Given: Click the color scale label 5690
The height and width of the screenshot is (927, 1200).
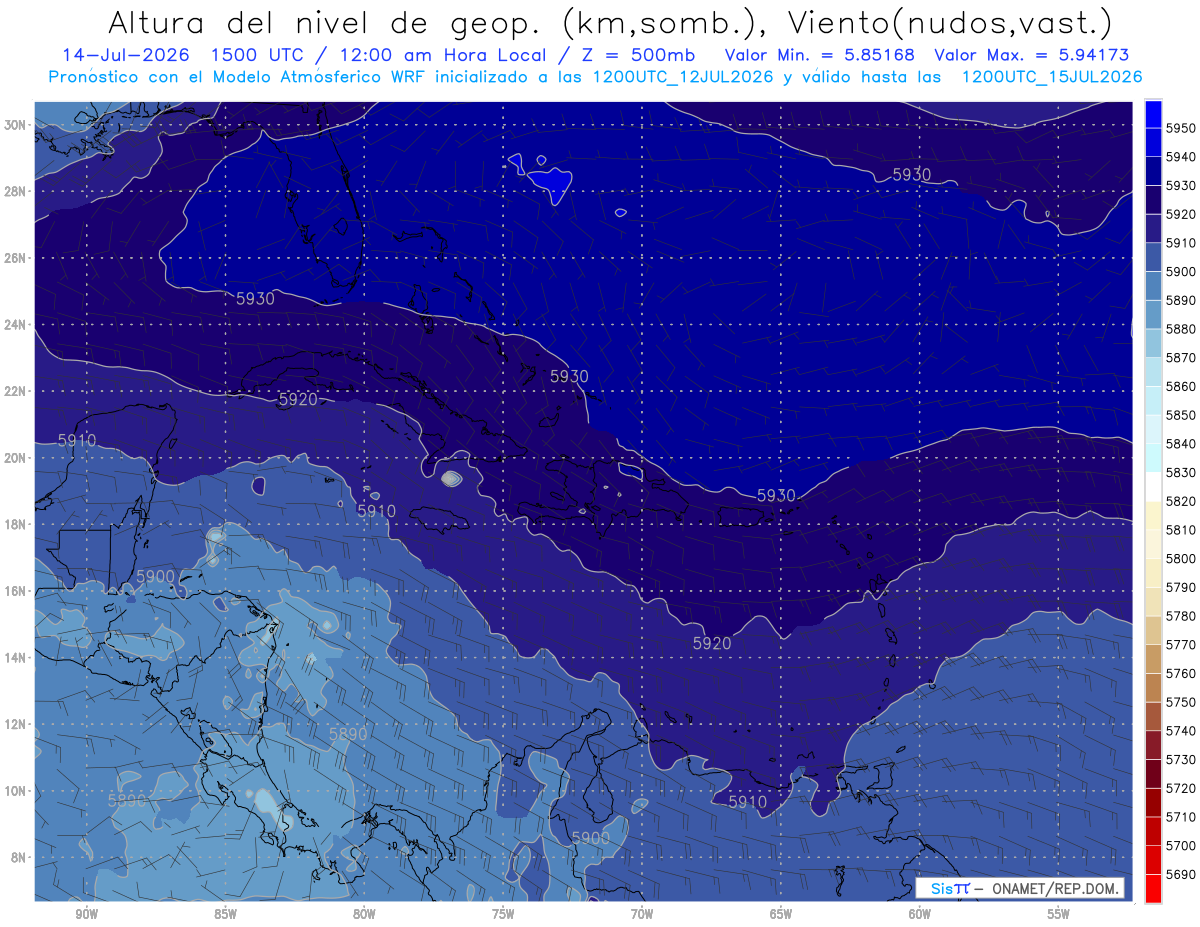Looking at the screenshot, I should tap(1181, 874).
